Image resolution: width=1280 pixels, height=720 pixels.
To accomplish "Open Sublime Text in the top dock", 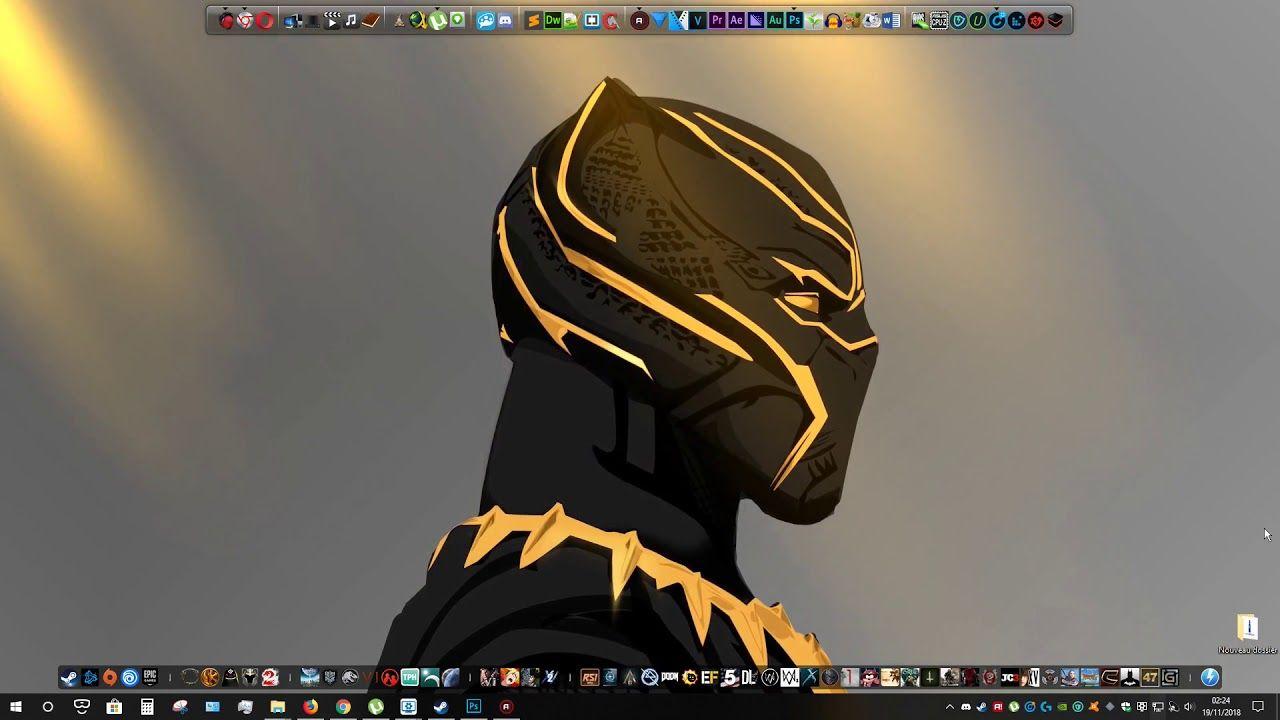I will [533, 20].
